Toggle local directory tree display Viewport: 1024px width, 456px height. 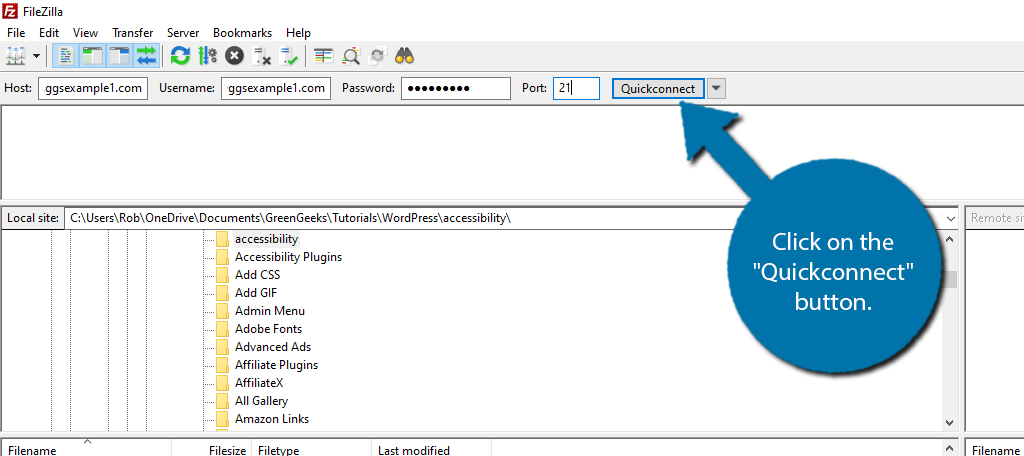click(x=92, y=56)
